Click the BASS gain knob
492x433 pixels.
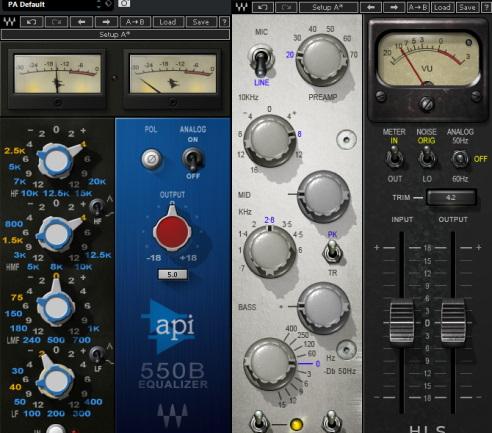(323, 307)
